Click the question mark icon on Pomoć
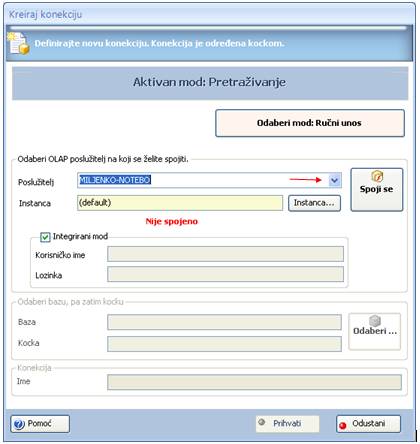 19,424
